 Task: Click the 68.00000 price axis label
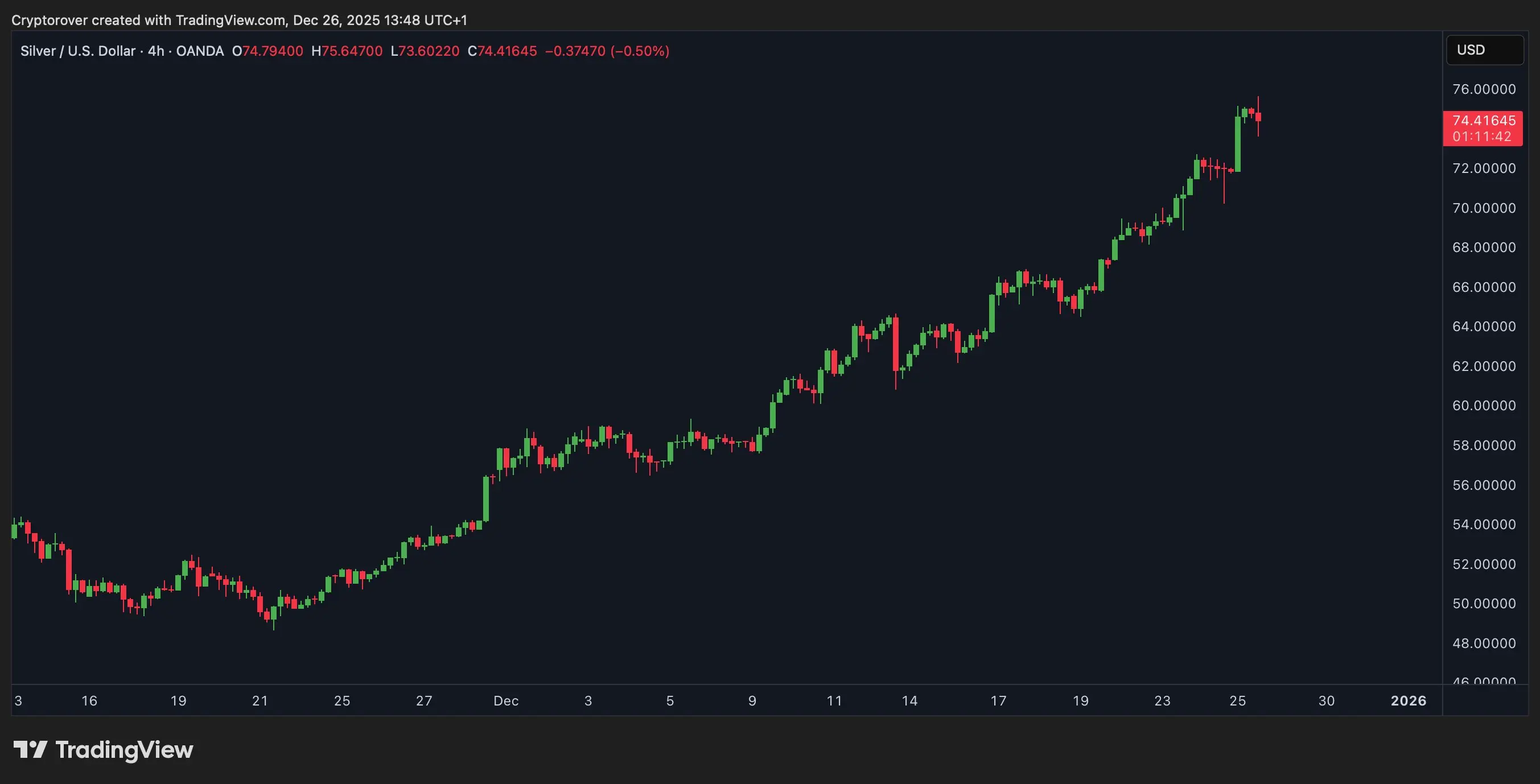(x=1484, y=247)
